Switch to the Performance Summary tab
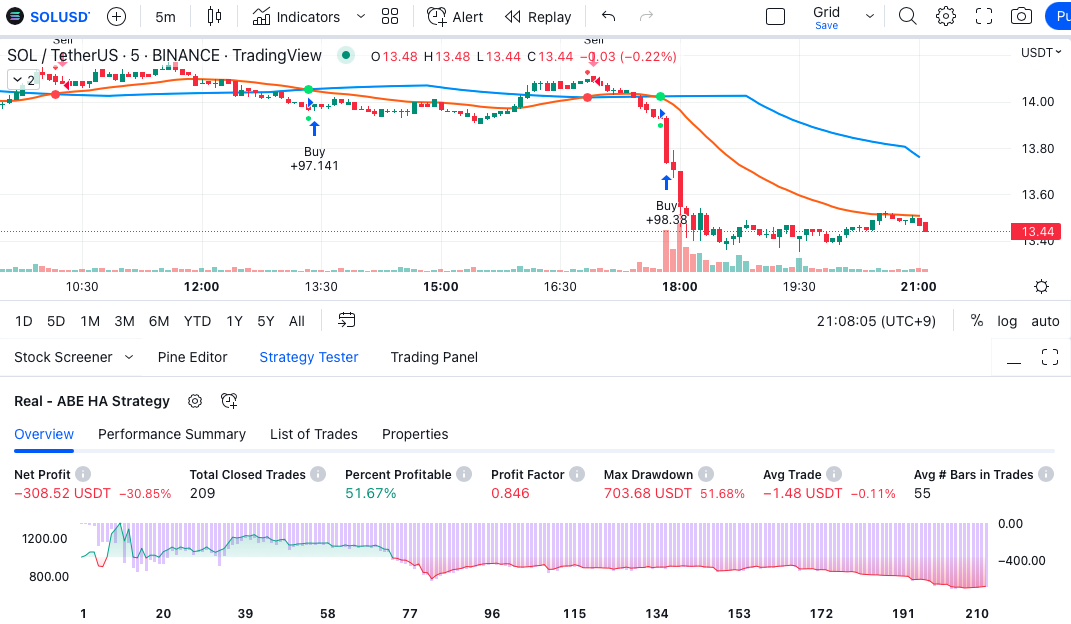 click(171, 434)
